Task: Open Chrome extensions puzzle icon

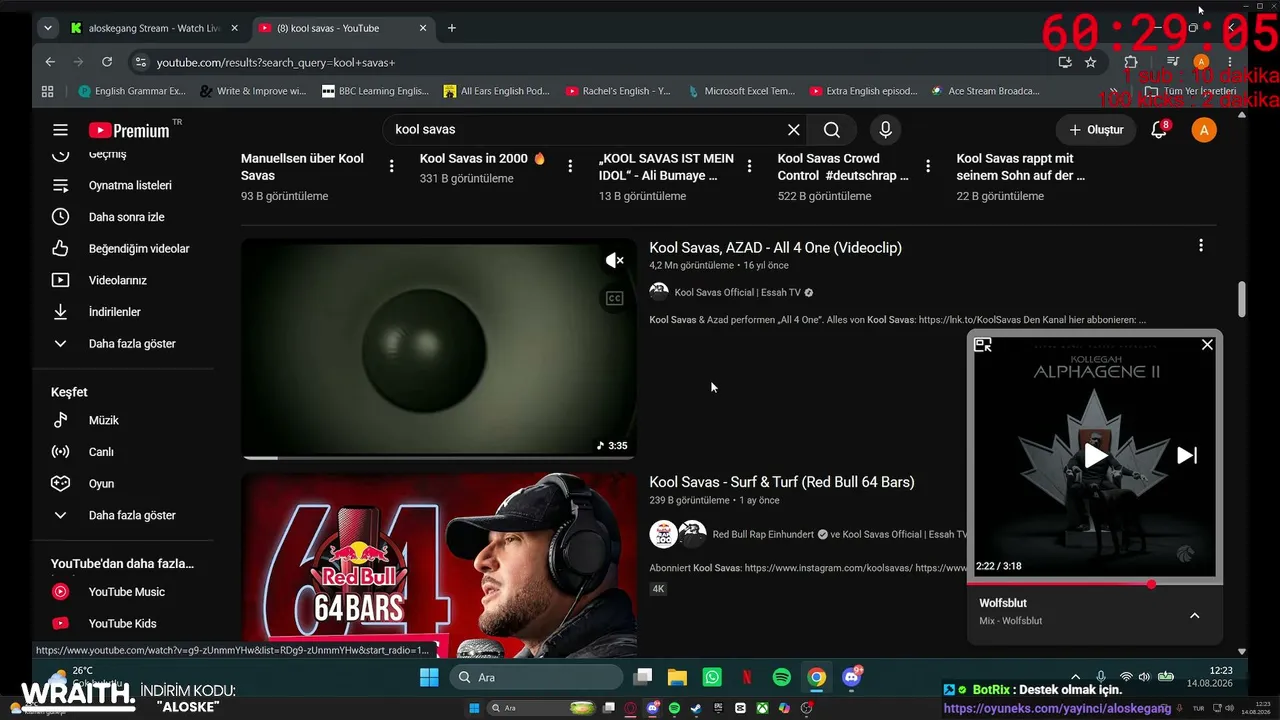Action: coord(1131,62)
